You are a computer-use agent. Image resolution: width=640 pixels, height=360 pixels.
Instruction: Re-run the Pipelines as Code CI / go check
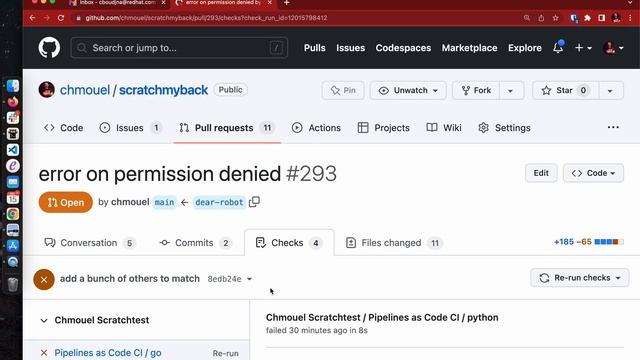(x=225, y=353)
